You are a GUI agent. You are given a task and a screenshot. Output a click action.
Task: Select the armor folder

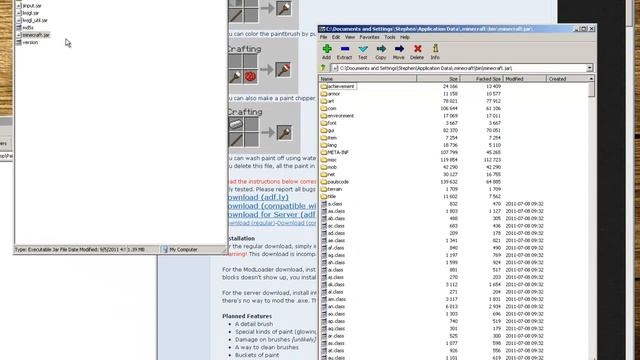point(330,94)
